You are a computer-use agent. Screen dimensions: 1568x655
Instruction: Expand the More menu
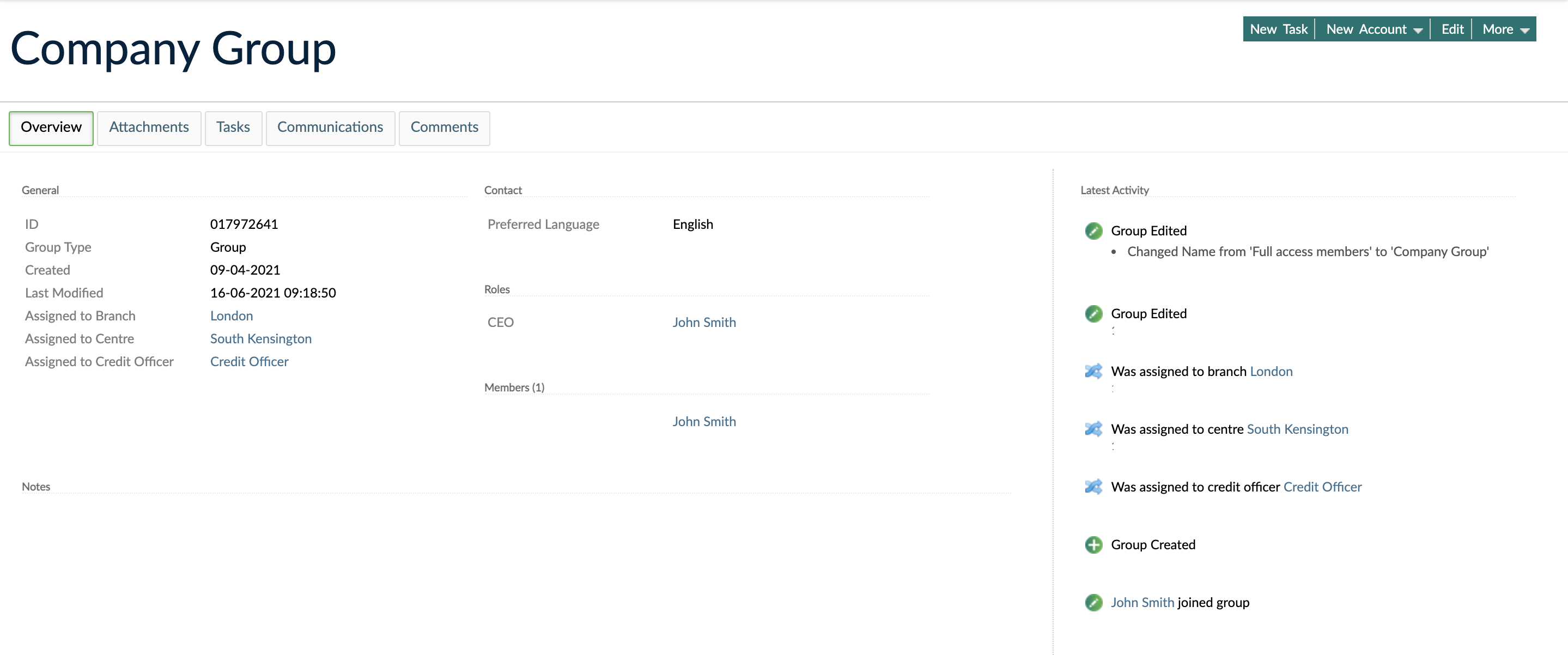tap(1504, 29)
